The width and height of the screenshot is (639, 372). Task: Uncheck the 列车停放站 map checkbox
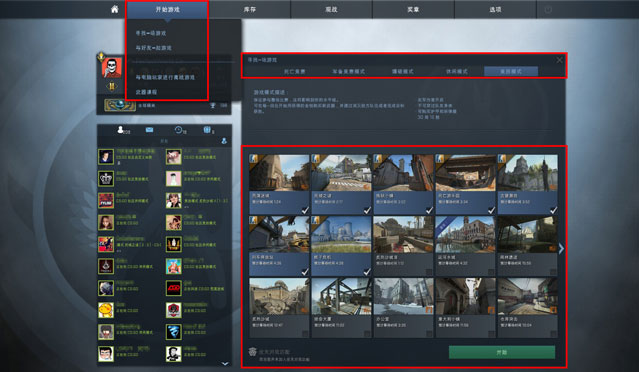click(x=305, y=272)
